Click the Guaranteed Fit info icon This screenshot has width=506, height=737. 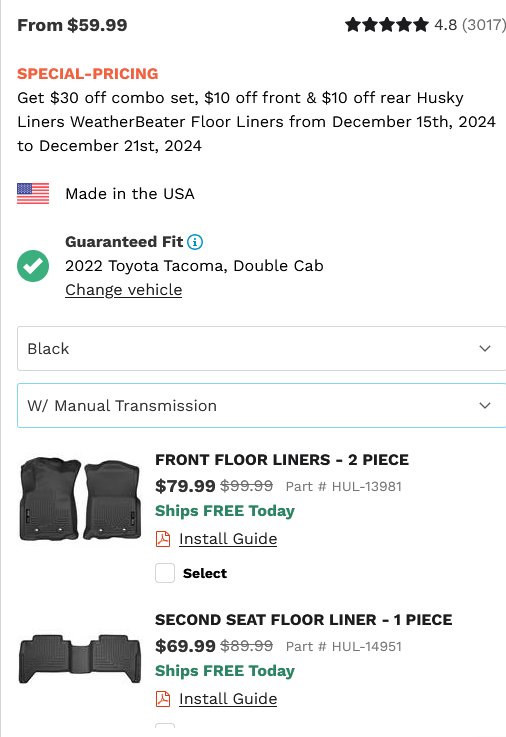195,242
